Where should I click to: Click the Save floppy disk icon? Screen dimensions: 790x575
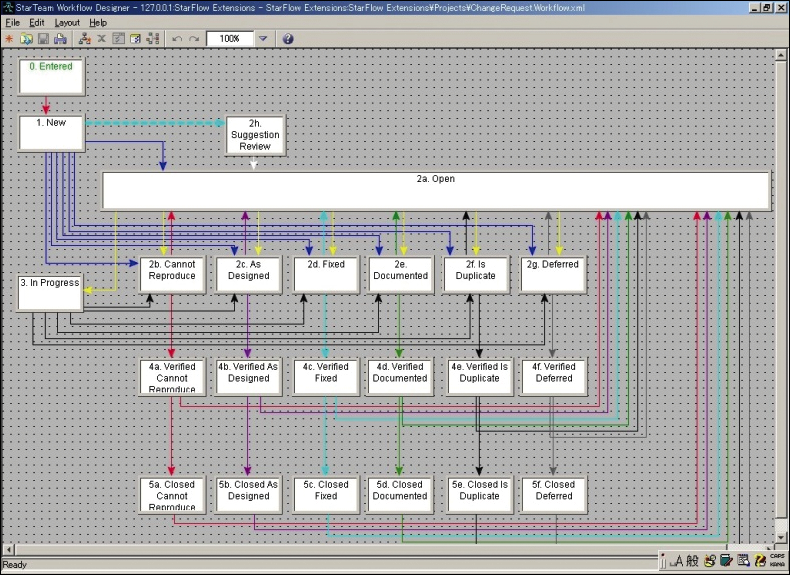click(43, 39)
